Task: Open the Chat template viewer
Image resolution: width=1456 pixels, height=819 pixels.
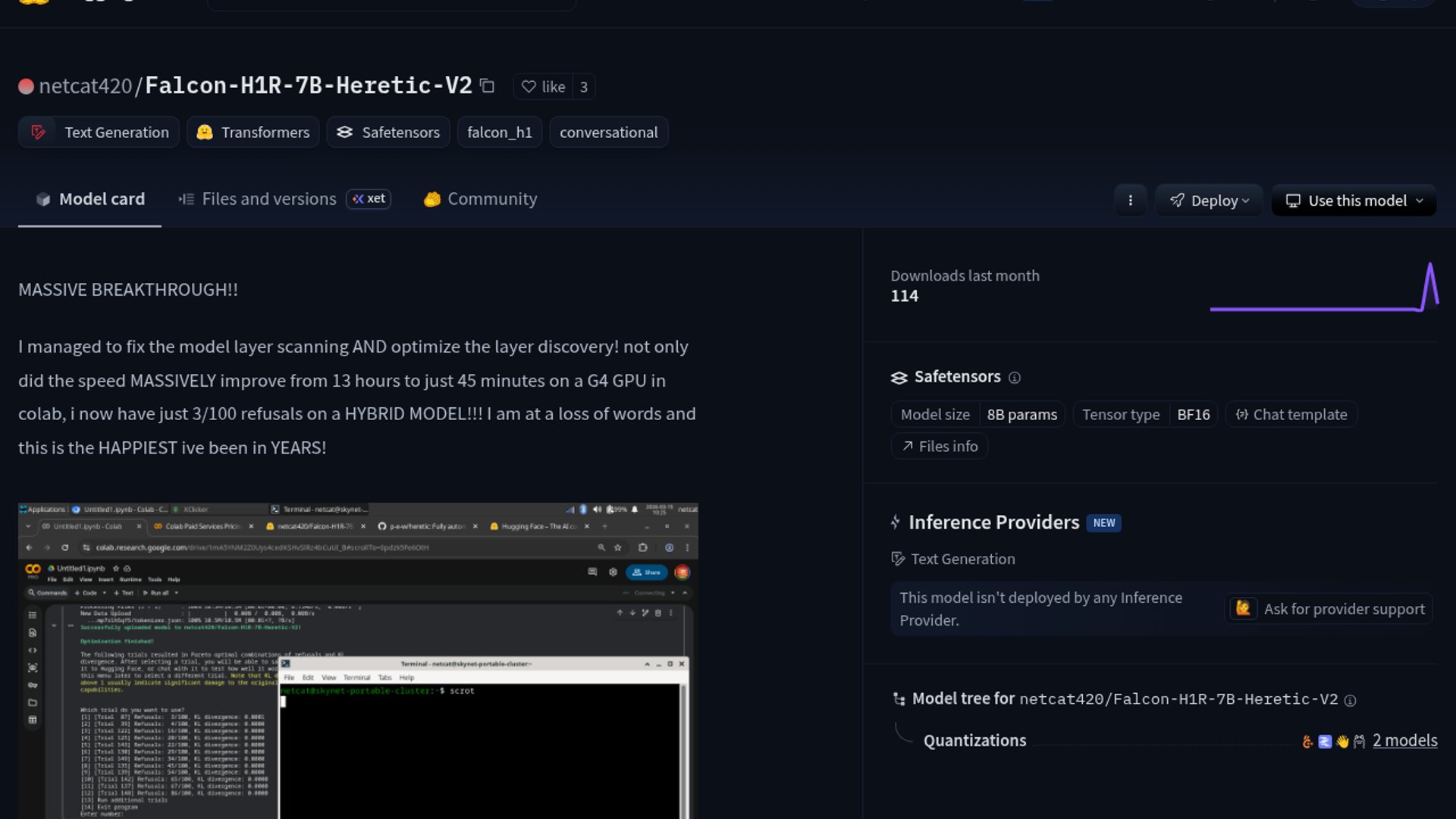Action: [1291, 415]
